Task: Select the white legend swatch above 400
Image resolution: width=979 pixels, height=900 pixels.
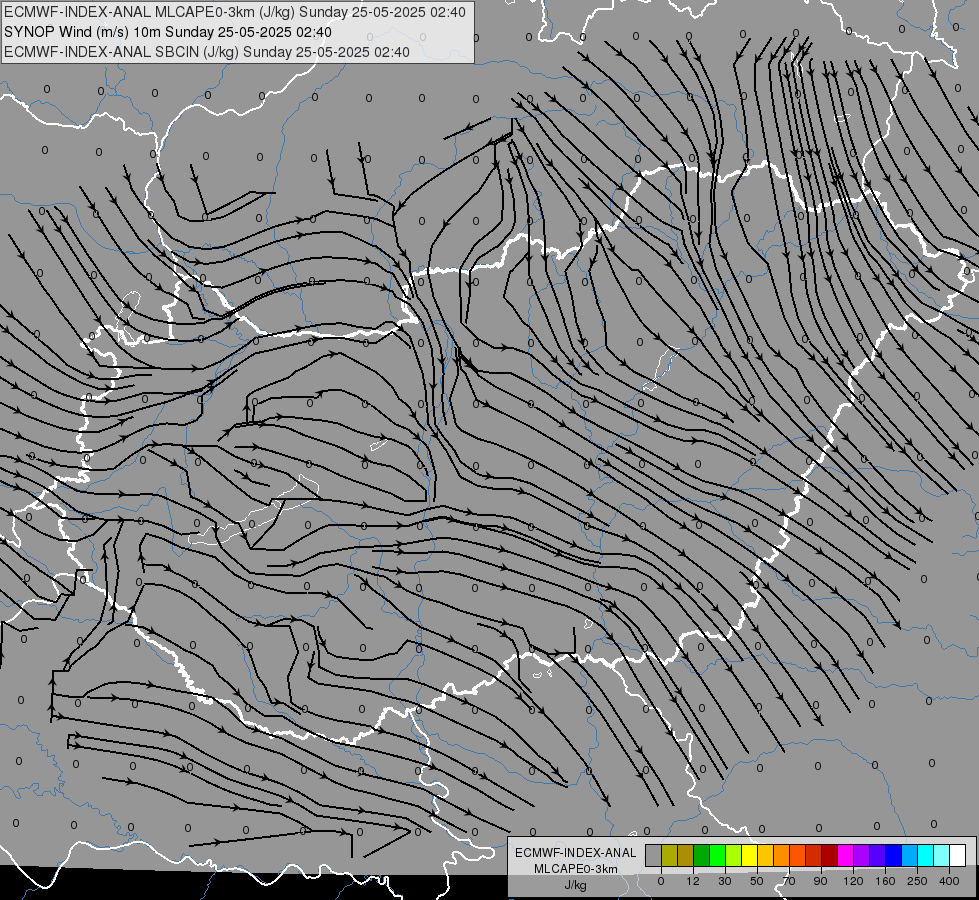Action: tap(958, 856)
